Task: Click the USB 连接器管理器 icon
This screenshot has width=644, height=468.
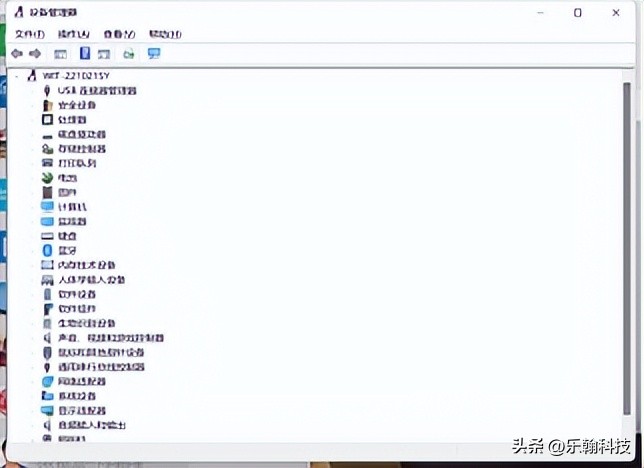Action: tap(47, 90)
